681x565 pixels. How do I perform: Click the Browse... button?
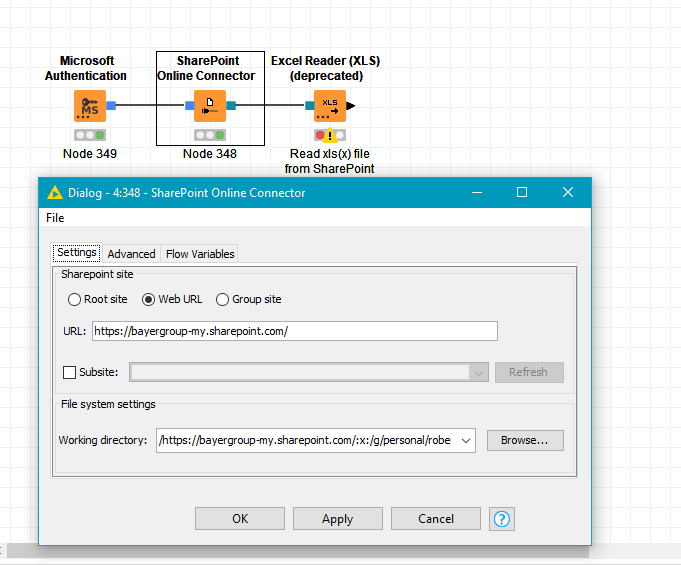point(525,440)
